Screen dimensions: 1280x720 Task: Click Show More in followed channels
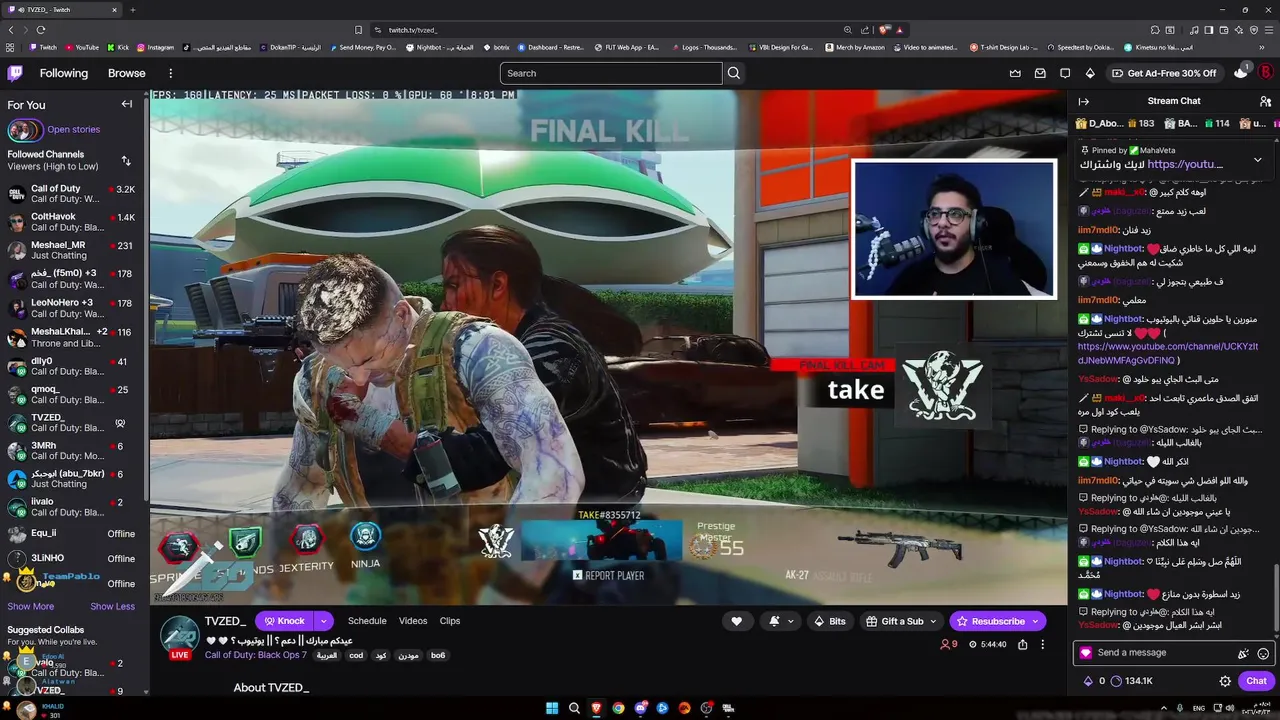31,606
